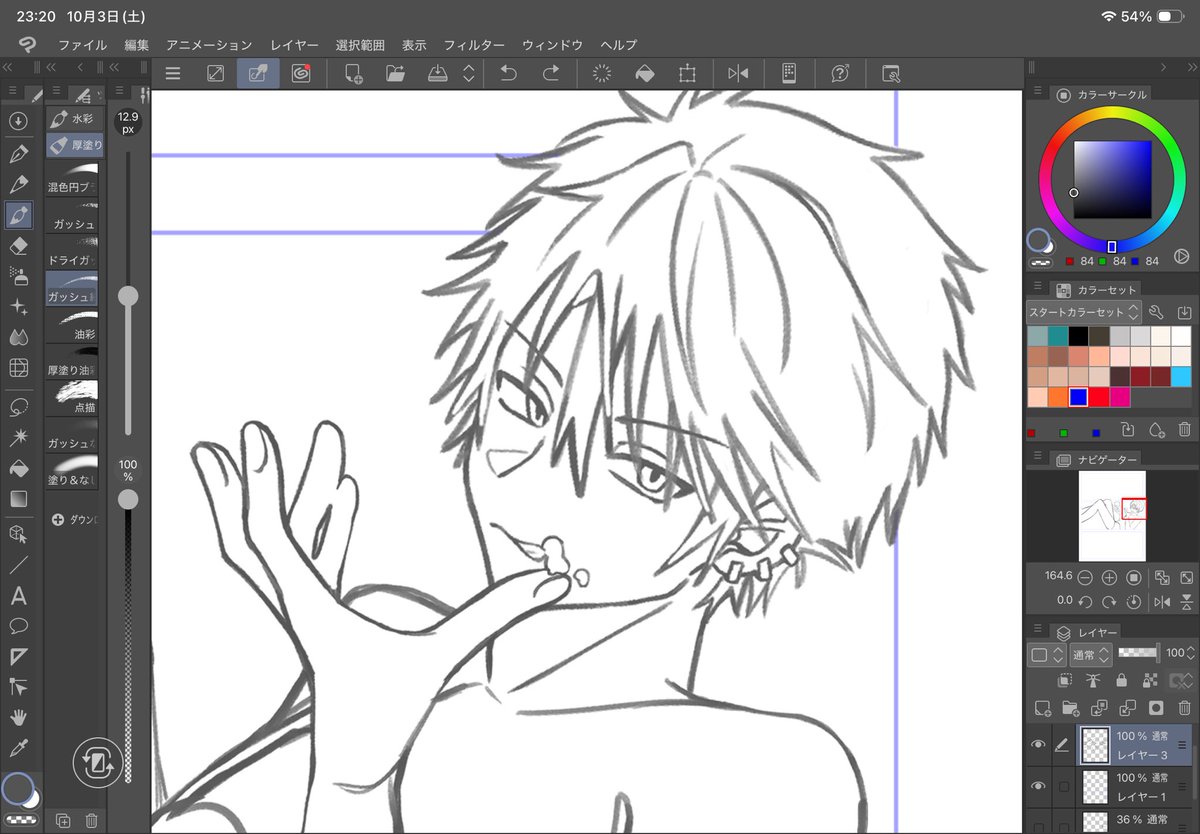Image resolution: width=1200 pixels, height=834 pixels.
Task: Rotate canvas left in Navigator
Action: pyautogui.click(x=1085, y=602)
